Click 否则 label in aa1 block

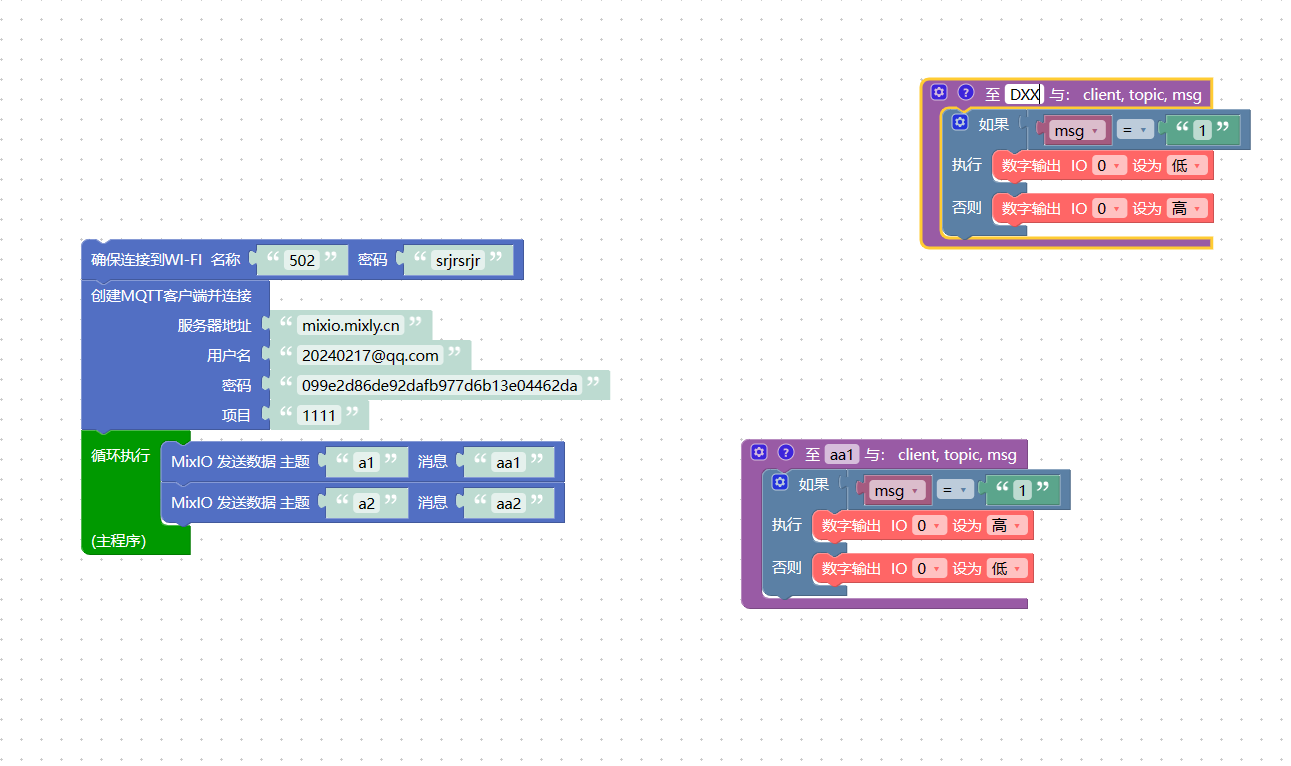(787, 567)
